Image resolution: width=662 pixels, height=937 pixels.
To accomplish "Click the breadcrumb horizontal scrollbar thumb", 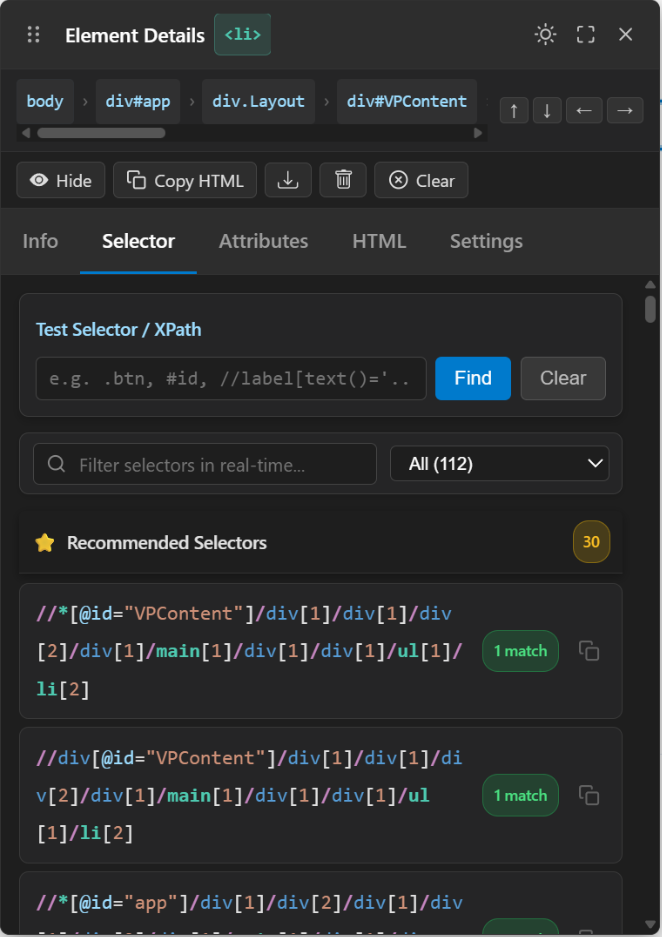I will coord(101,133).
